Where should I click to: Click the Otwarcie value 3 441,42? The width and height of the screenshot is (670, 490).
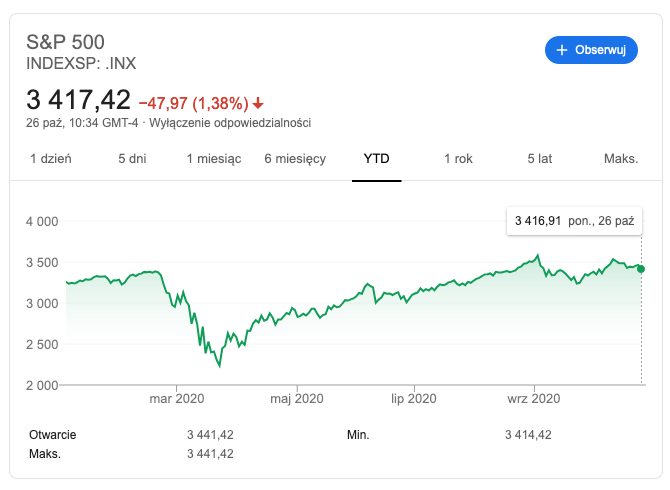pos(210,435)
